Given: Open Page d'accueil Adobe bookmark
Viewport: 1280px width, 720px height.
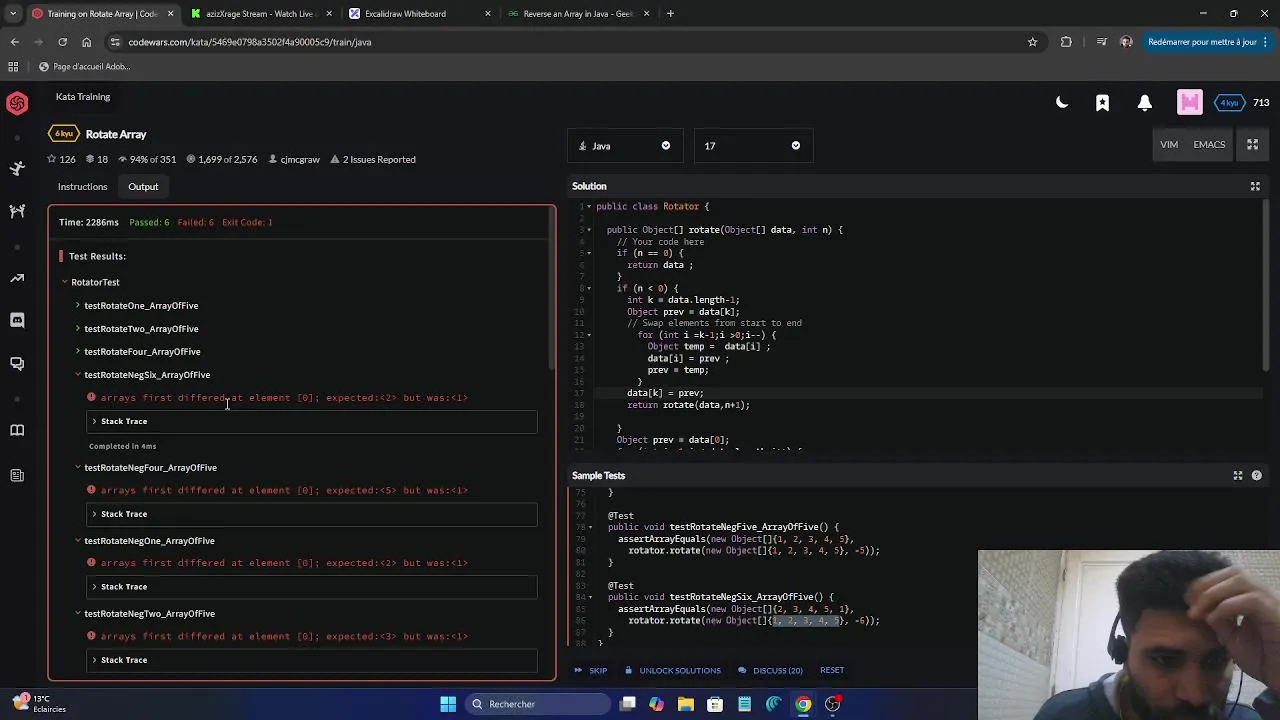Looking at the screenshot, I should 84,67.
